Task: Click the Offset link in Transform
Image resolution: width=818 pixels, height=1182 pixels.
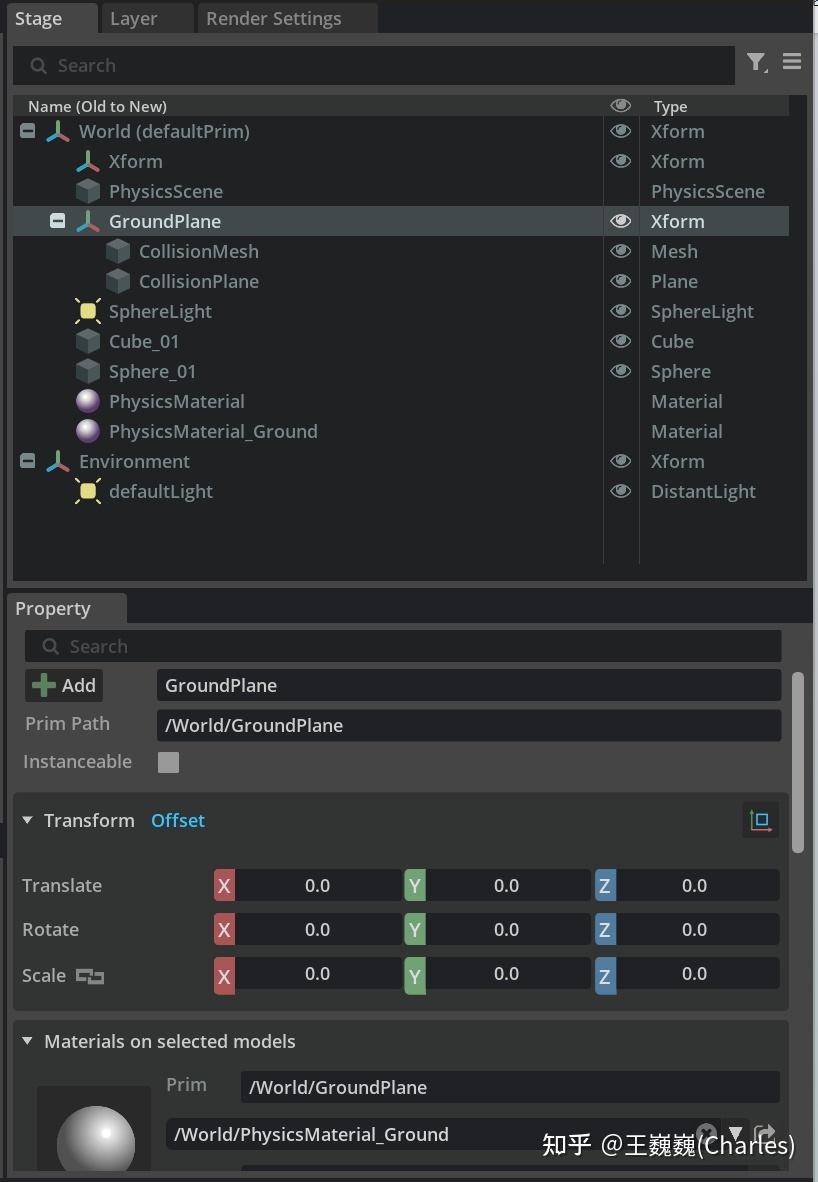Action: click(178, 820)
